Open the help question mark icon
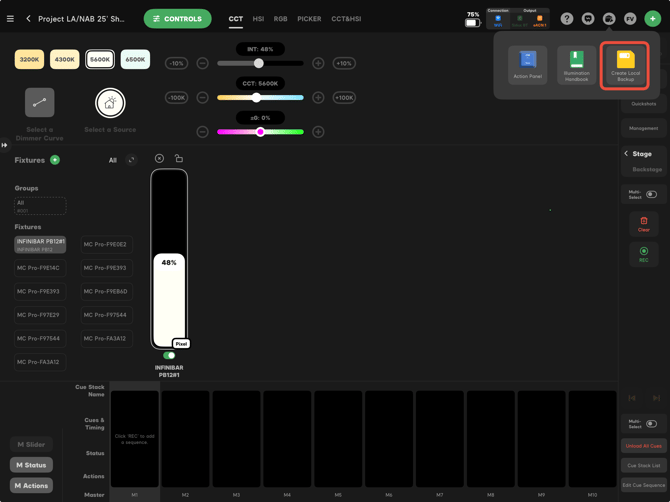The height and width of the screenshot is (502, 670). (567, 19)
